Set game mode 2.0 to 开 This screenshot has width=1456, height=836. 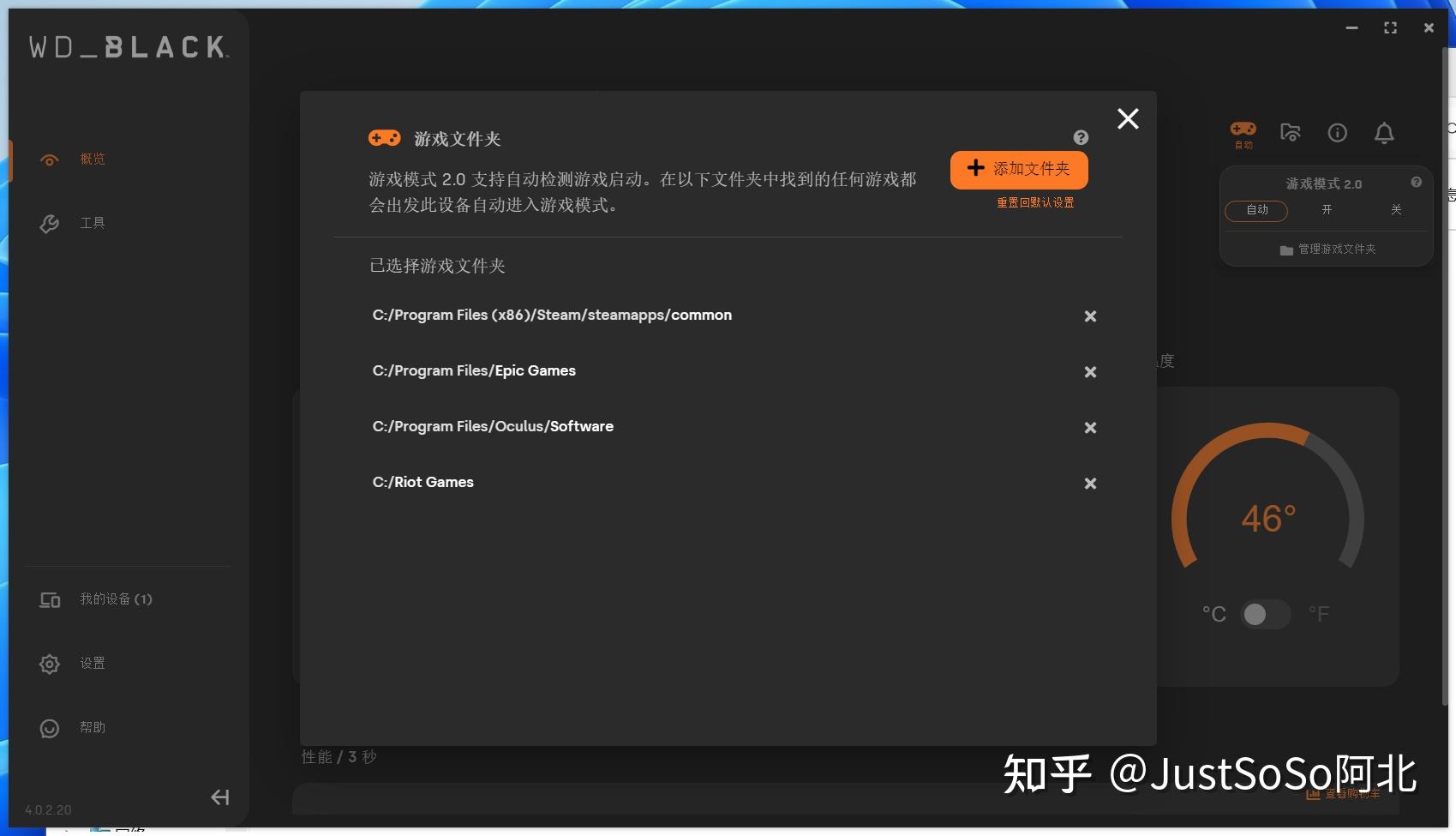point(1327,211)
